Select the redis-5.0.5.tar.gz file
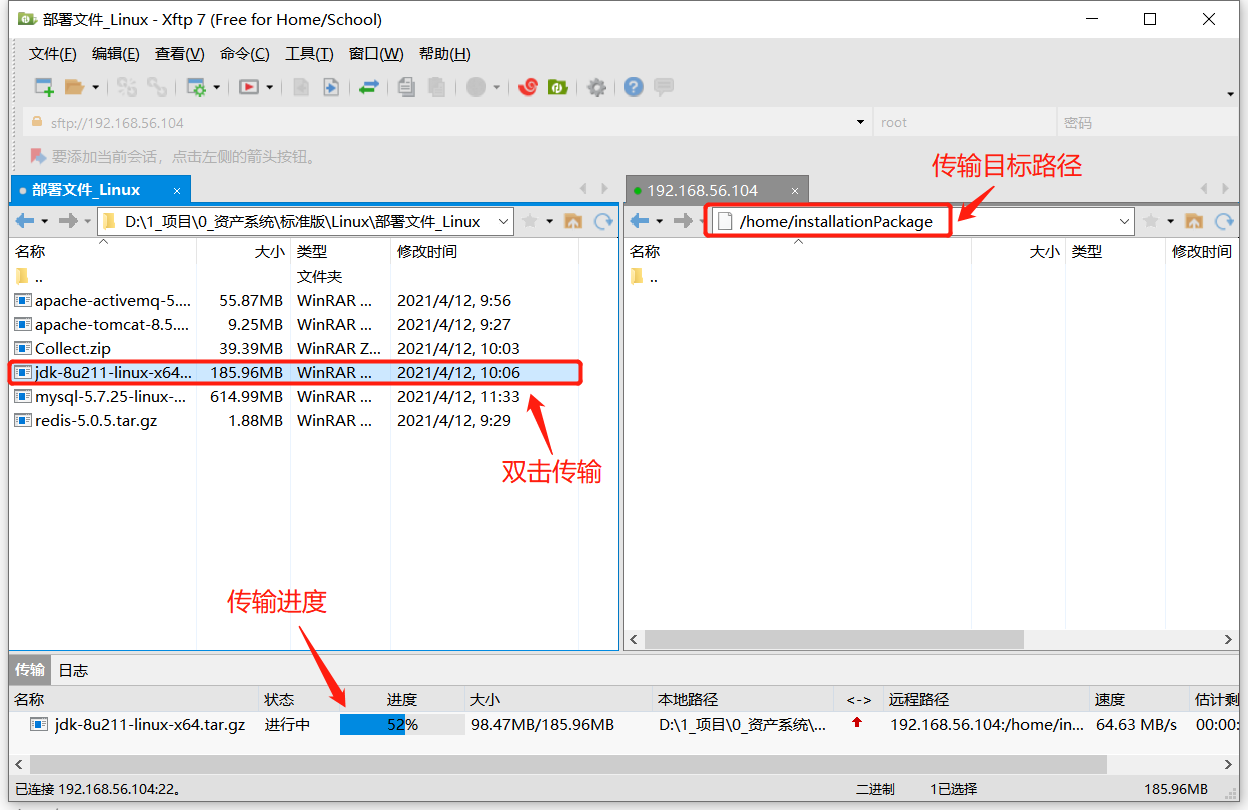 (x=296, y=420)
